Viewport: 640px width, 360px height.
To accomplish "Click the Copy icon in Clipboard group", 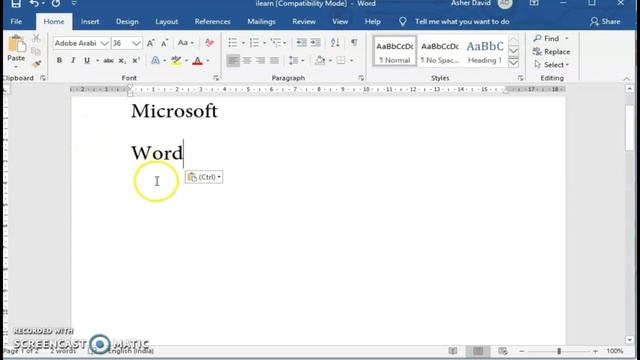I will click(x=36, y=51).
